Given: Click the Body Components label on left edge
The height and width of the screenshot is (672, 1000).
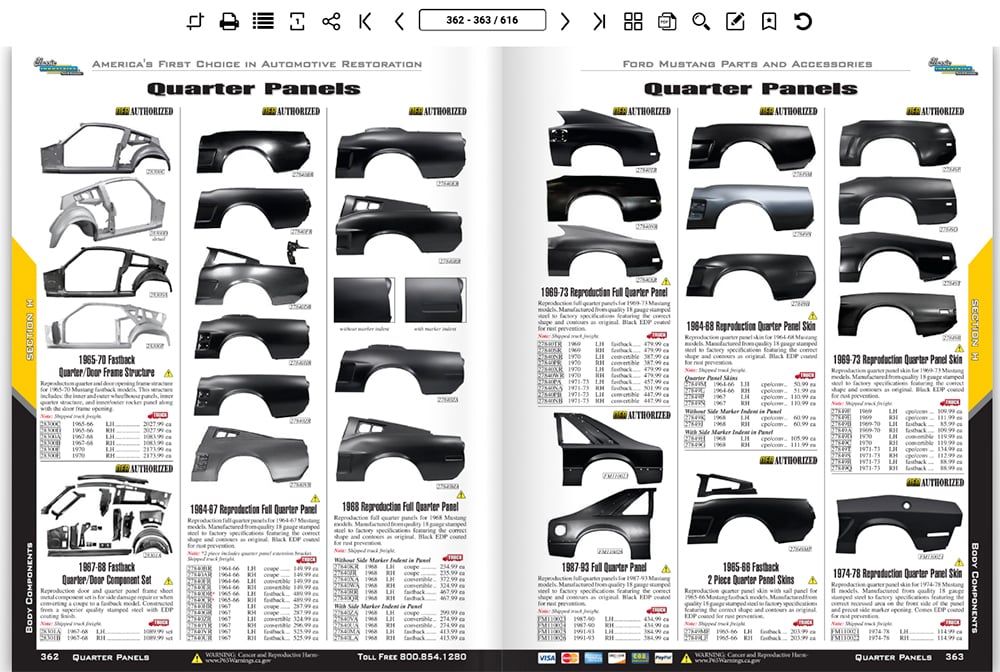Looking at the screenshot, I should click(29, 588).
